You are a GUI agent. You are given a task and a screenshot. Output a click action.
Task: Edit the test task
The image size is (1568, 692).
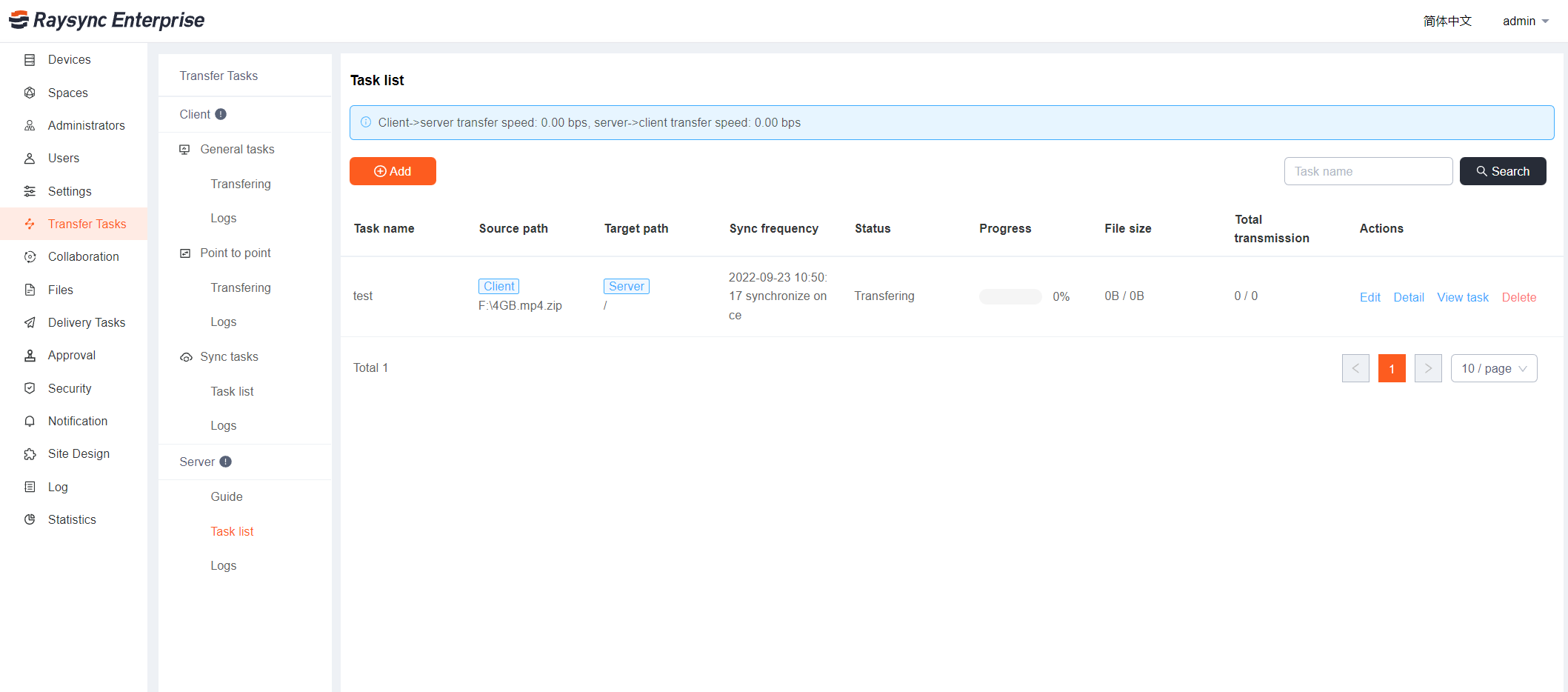point(1370,297)
